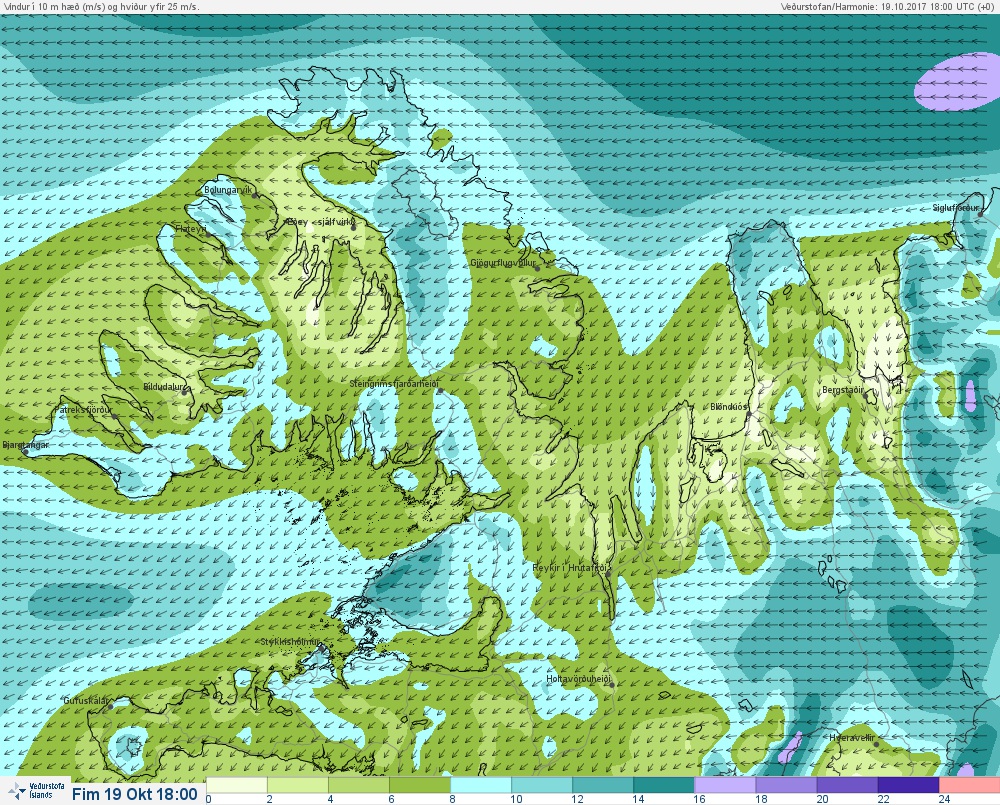Select the Siglufjörður station label

point(955,208)
